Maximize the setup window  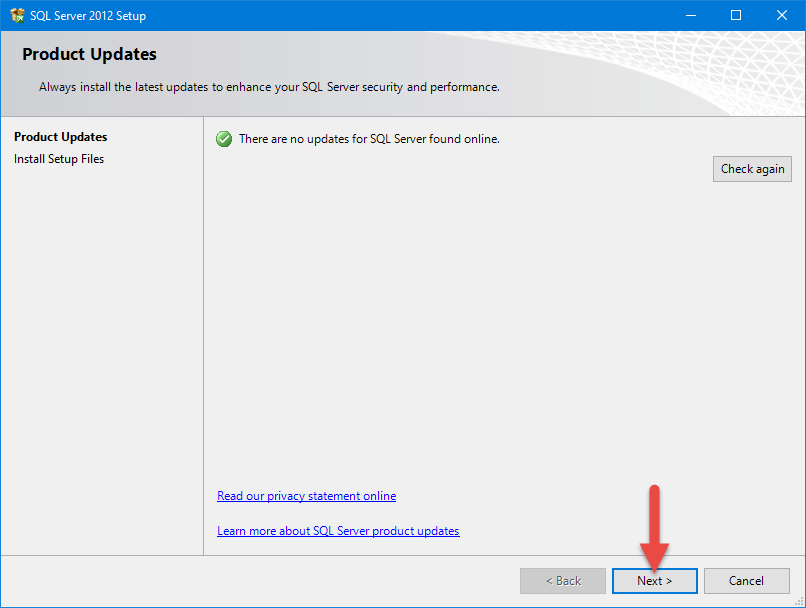(x=736, y=15)
